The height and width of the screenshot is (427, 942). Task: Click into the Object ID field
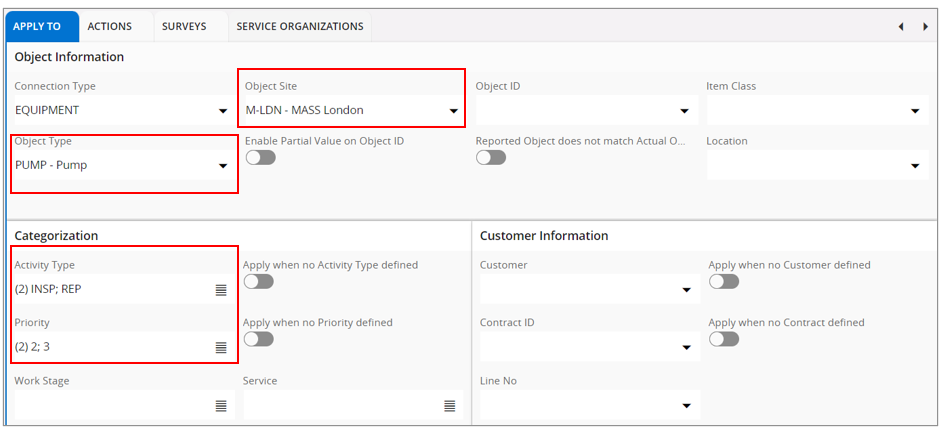(x=575, y=111)
